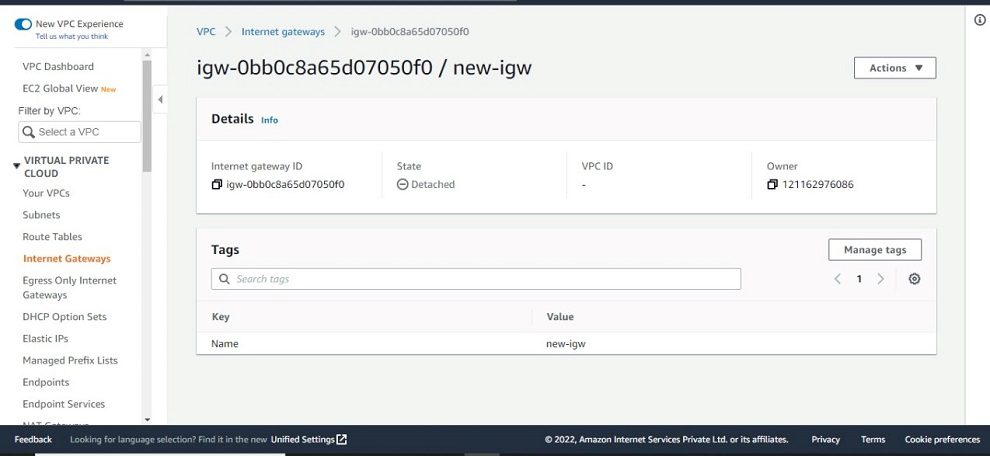Open Egress Only Internet Gateways
Viewport: 990px width, 456px height.
coord(69,287)
